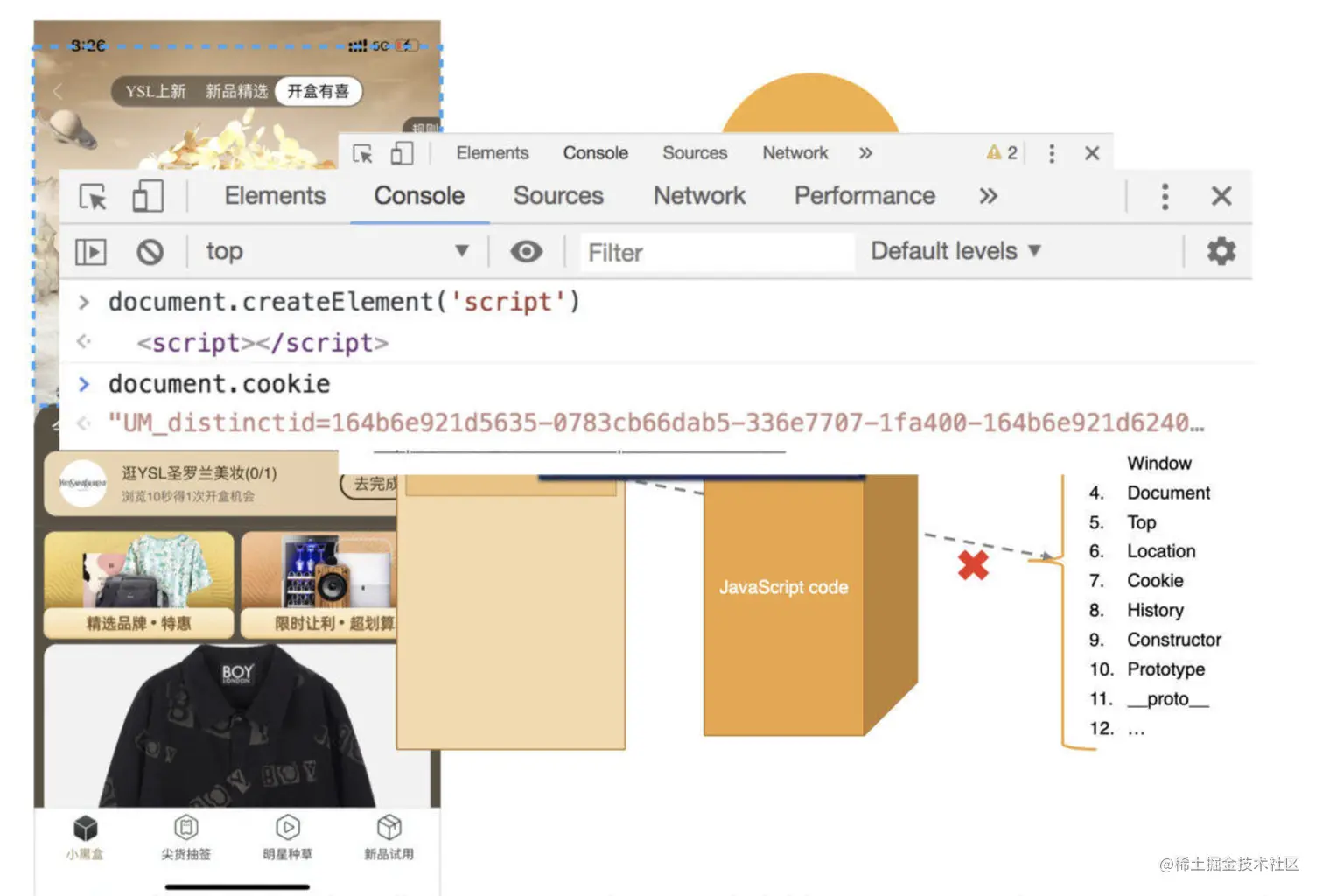This screenshot has height=896, width=1323.
Task: Click the UM_distinctid cookie string output
Action: pyautogui.click(x=656, y=423)
